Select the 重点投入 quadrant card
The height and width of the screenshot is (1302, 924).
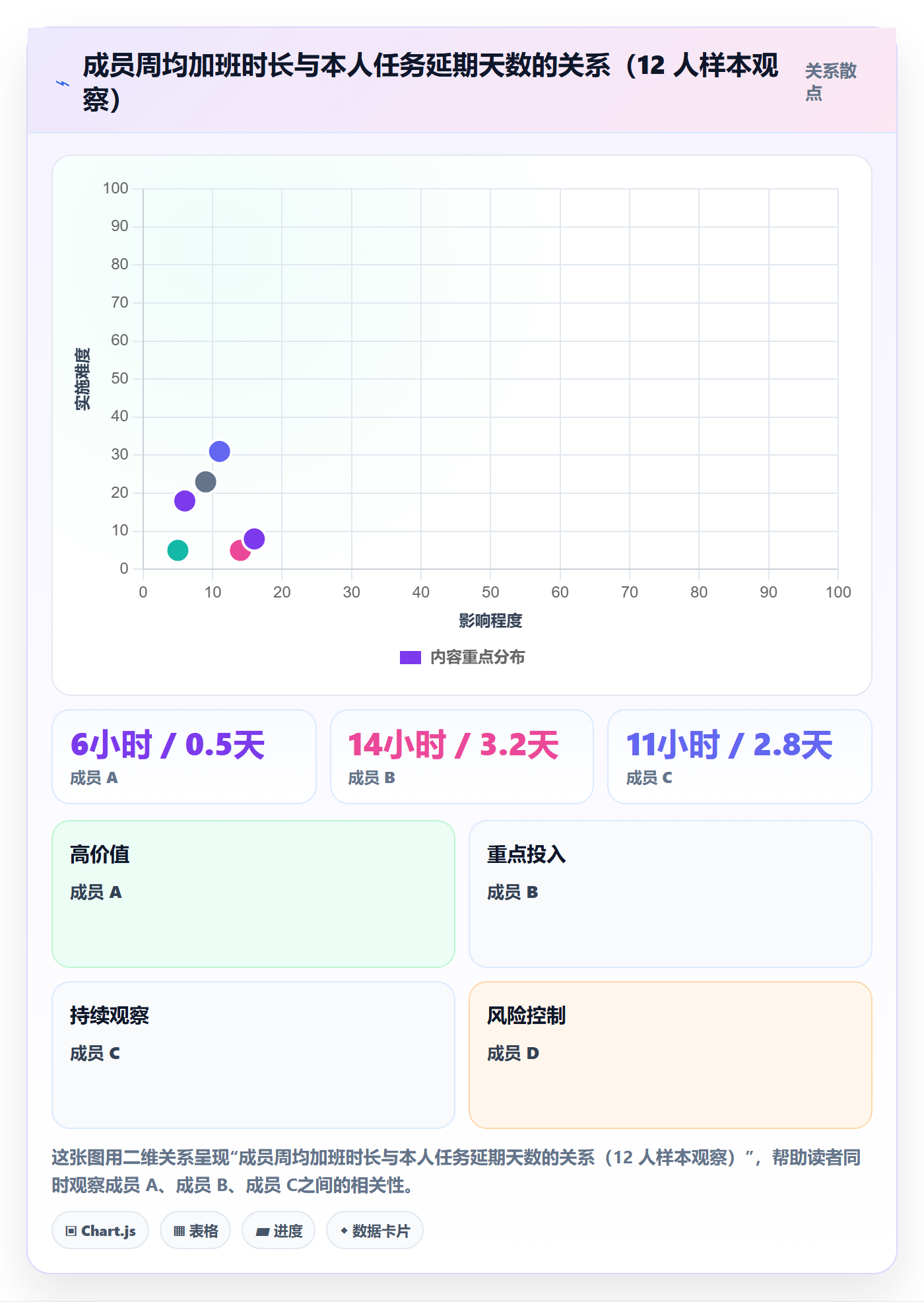coord(671,894)
